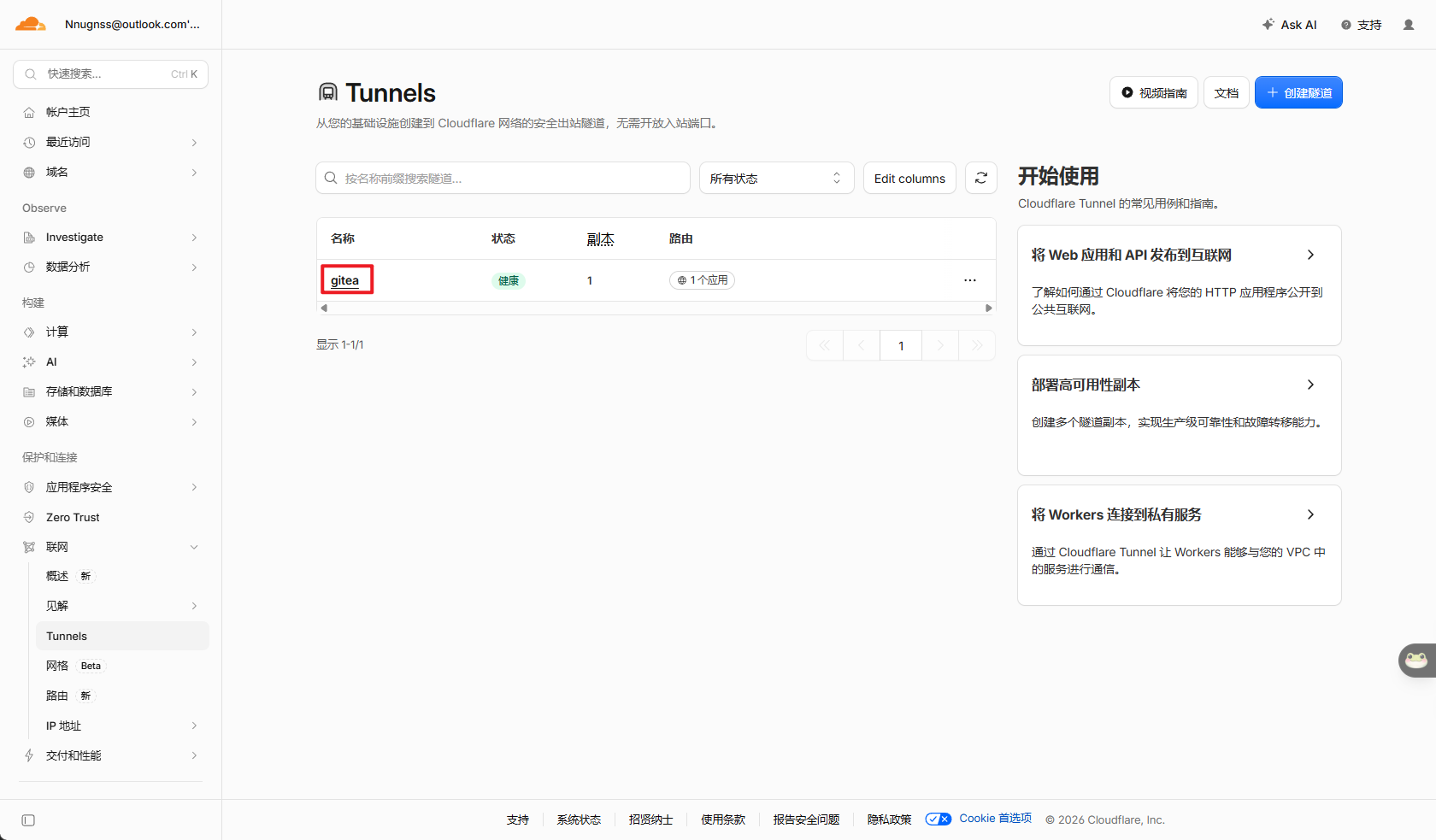The width and height of the screenshot is (1436, 840).
Task: Click pagination page 1 button
Action: (x=901, y=345)
